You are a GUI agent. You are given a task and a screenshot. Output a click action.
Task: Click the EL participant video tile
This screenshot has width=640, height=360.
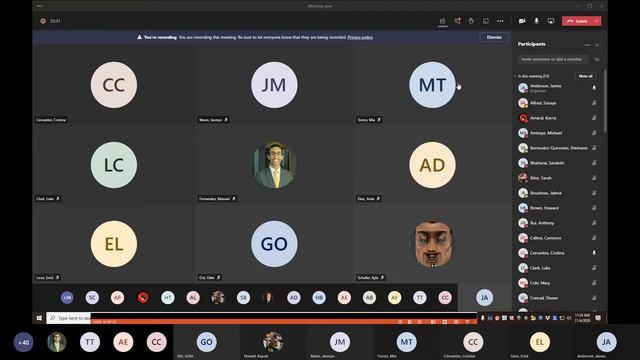coord(113,244)
